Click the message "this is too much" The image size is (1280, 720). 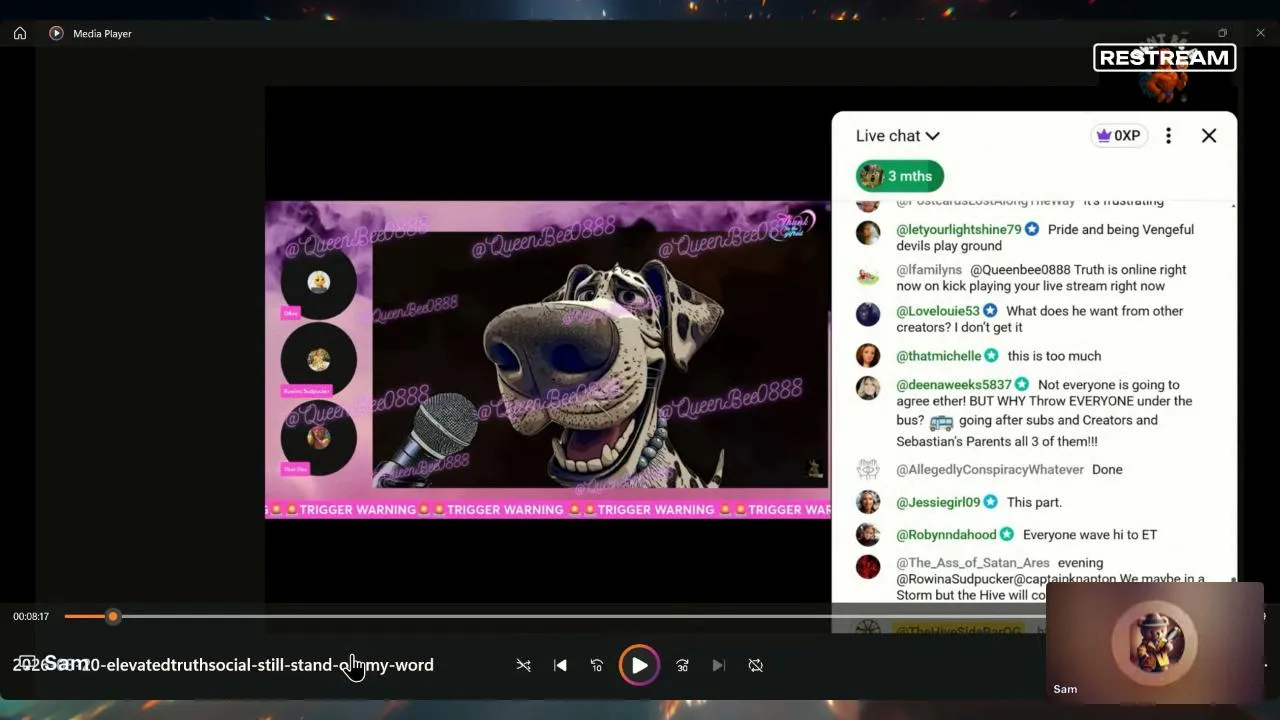pyautogui.click(x=1054, y=356)
